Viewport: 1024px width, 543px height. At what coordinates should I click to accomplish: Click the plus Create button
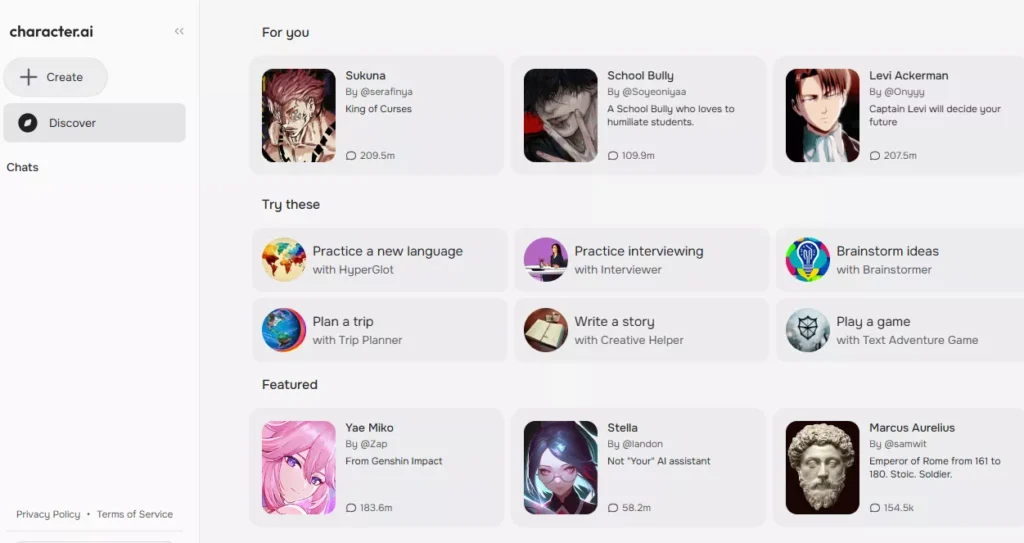tap(56, 77)
